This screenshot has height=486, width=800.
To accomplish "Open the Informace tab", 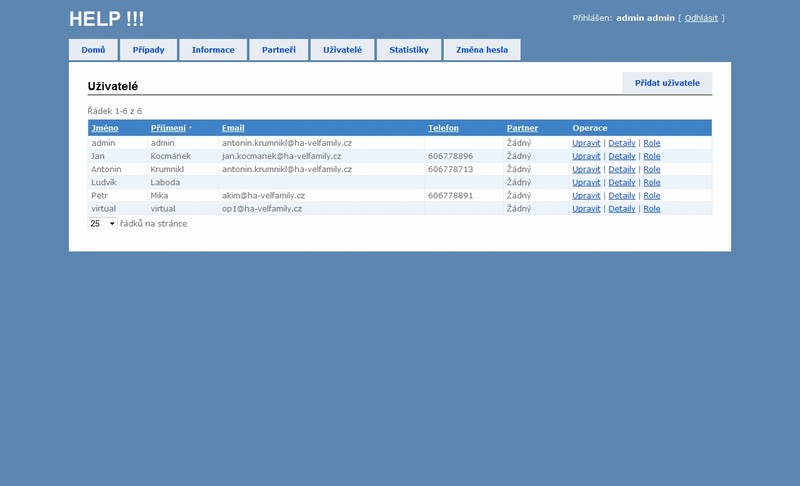I will [213, 50].
